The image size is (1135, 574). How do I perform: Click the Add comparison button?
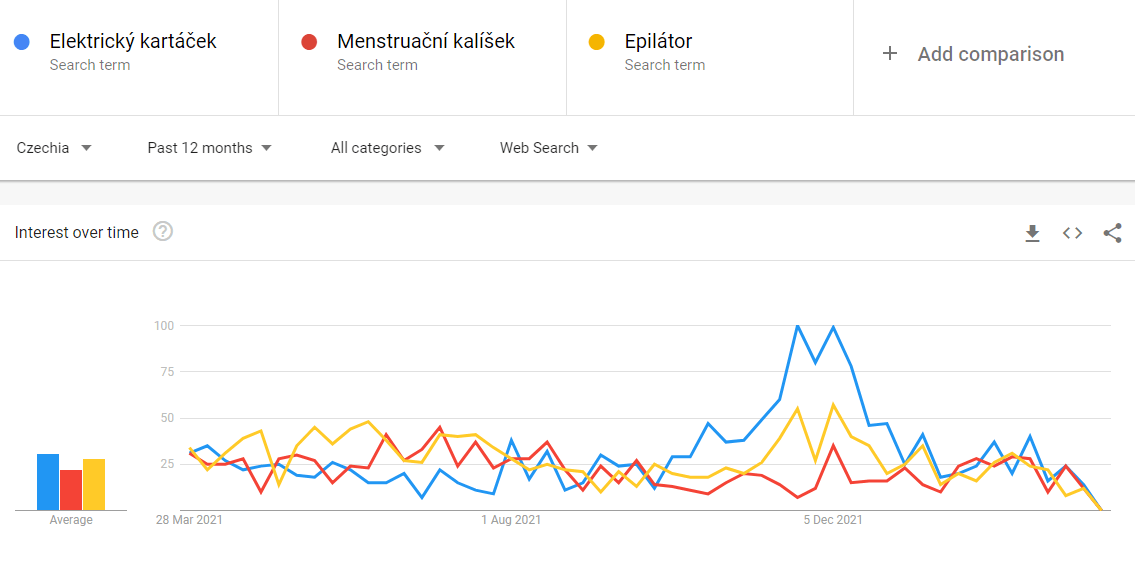990,54
